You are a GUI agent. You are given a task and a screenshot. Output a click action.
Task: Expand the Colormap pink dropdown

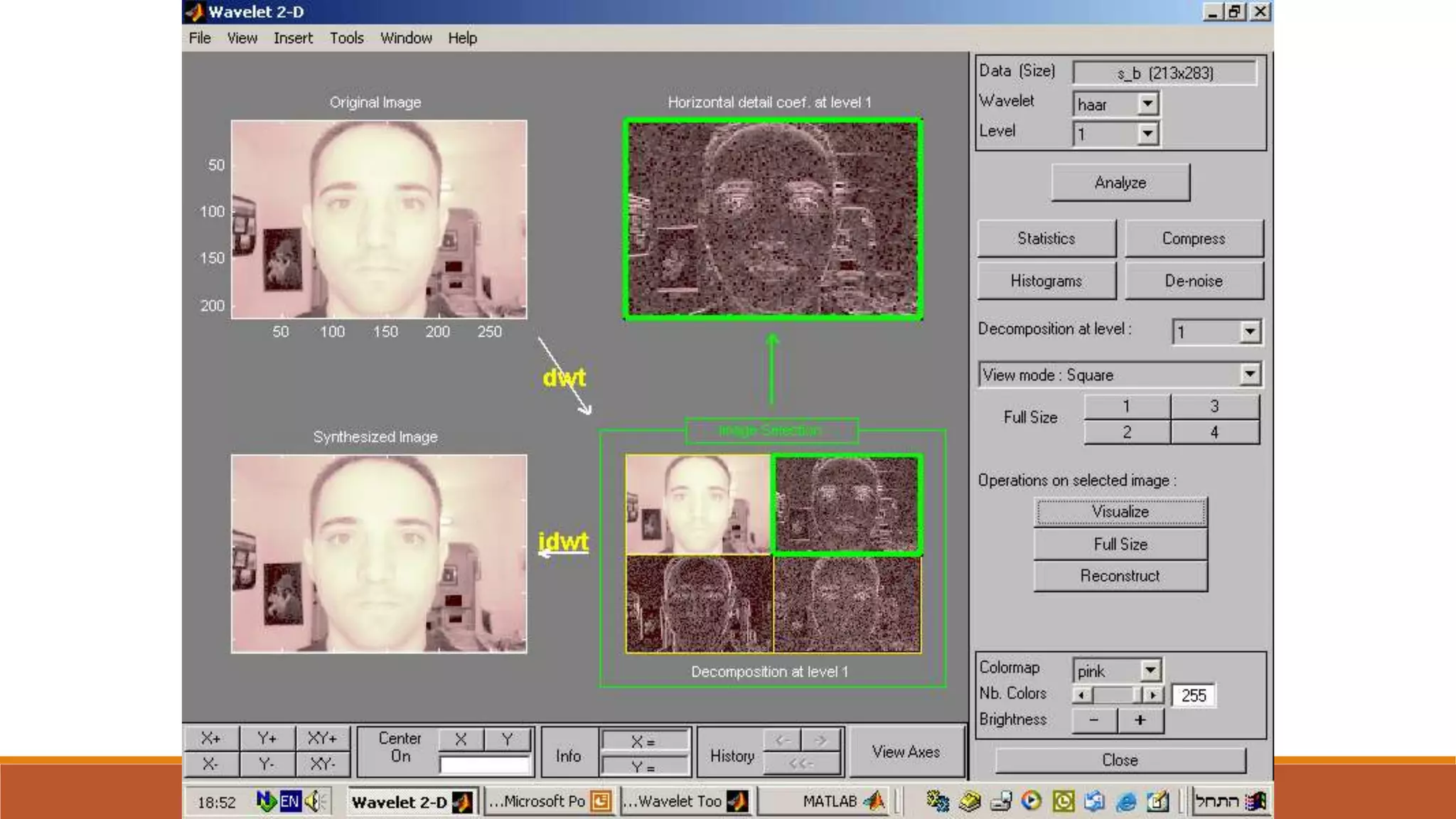point(1150,670)
